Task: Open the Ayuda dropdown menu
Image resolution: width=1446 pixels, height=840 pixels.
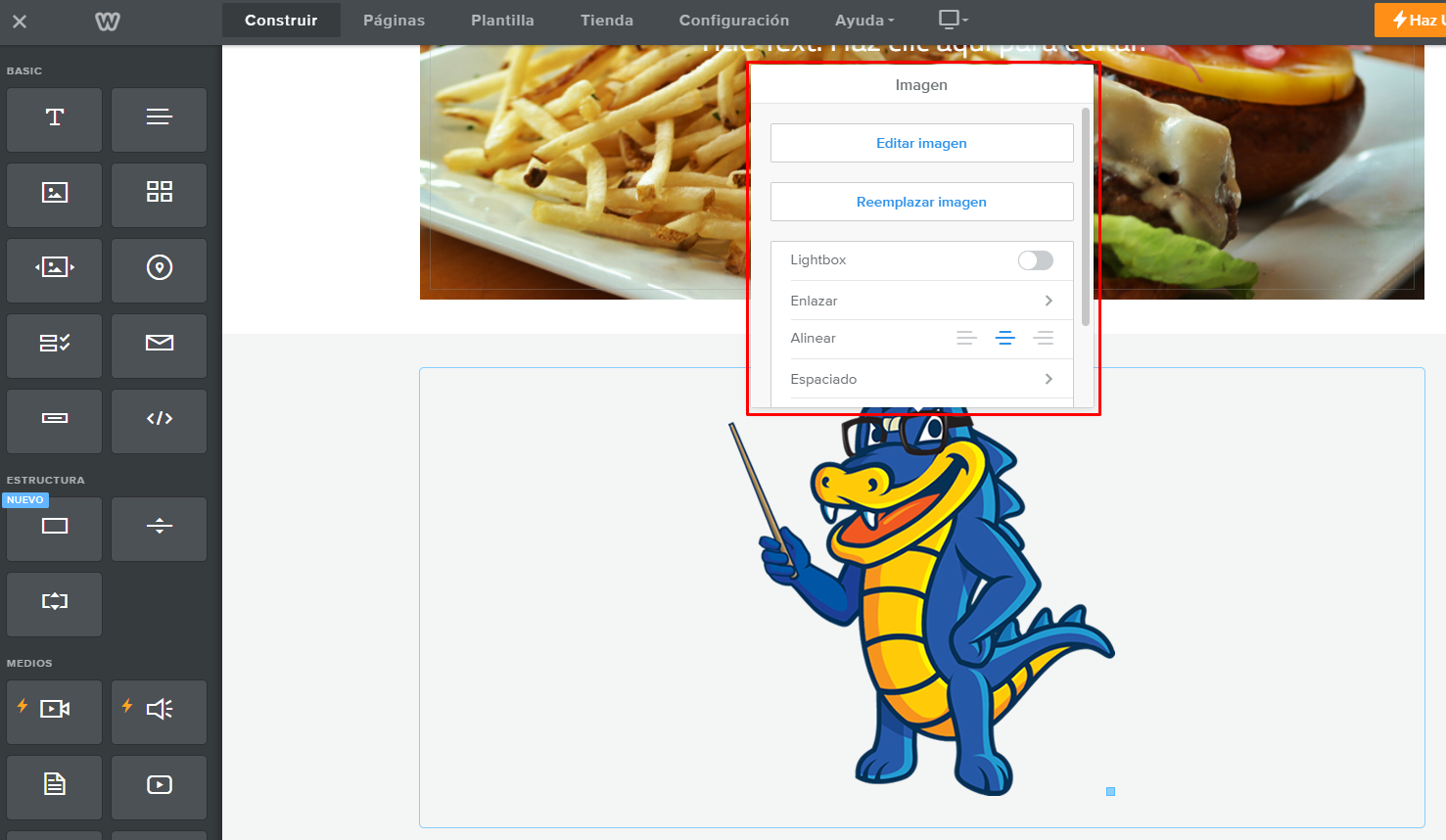Action: (864, 21)
